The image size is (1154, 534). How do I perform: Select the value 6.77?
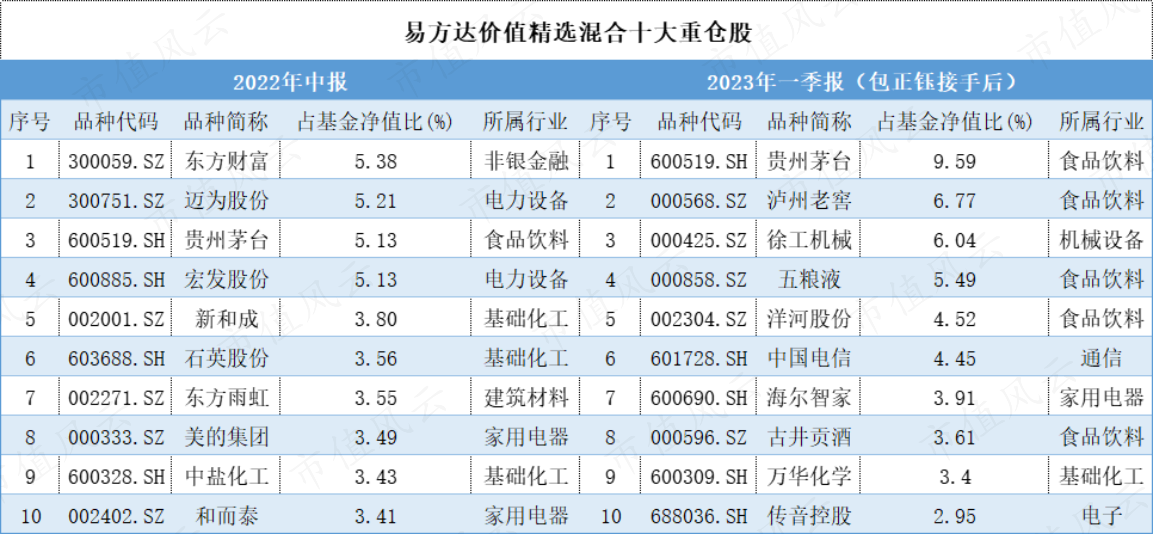[955, 201]
